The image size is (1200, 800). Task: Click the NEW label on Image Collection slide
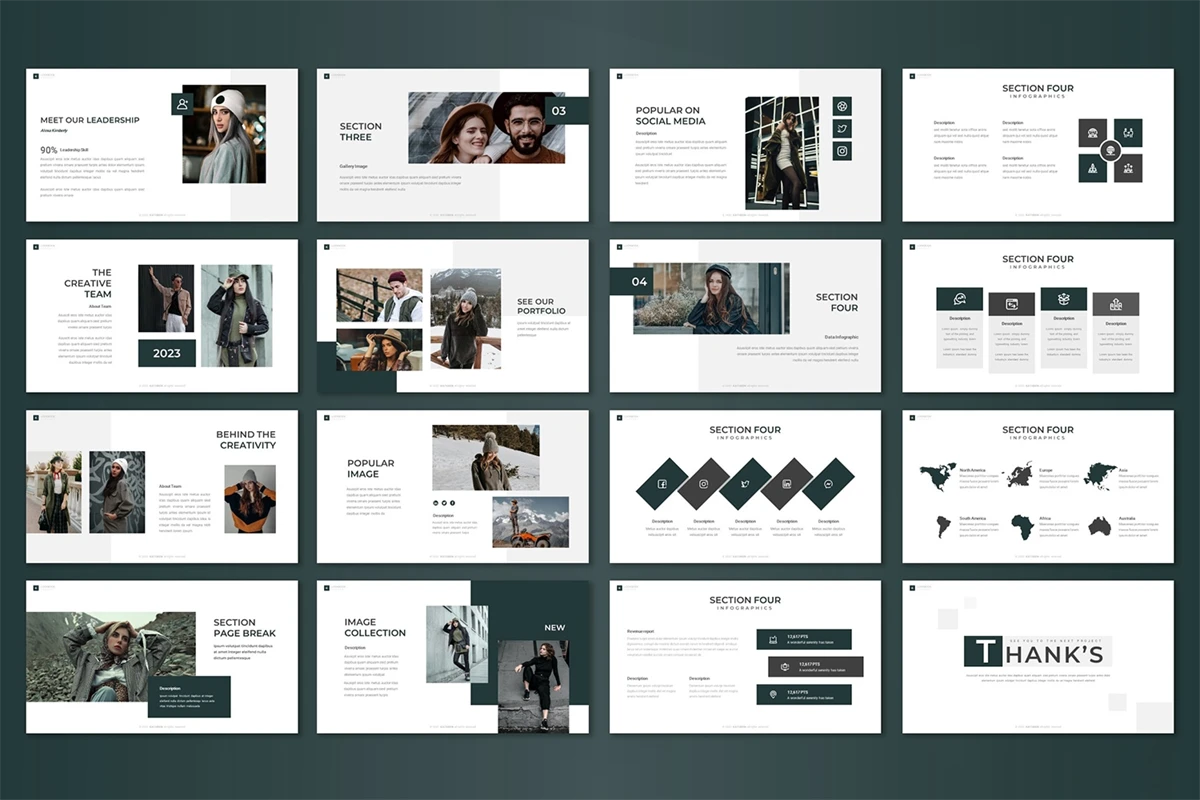click(554, 627)
